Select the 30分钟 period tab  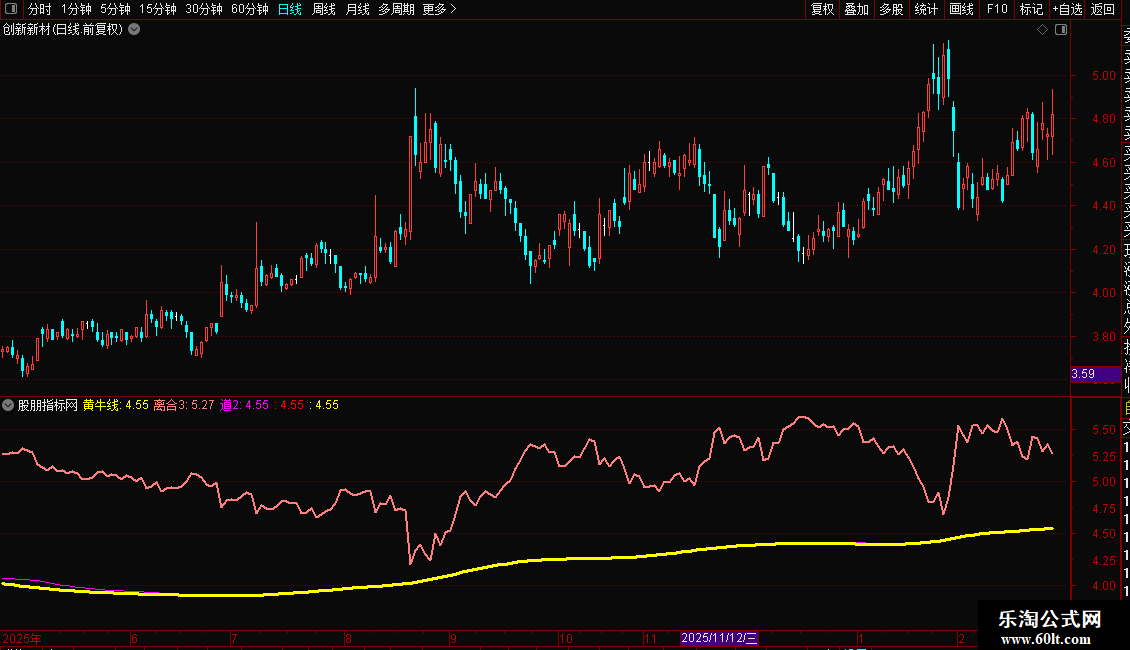[x=204, y=9]
